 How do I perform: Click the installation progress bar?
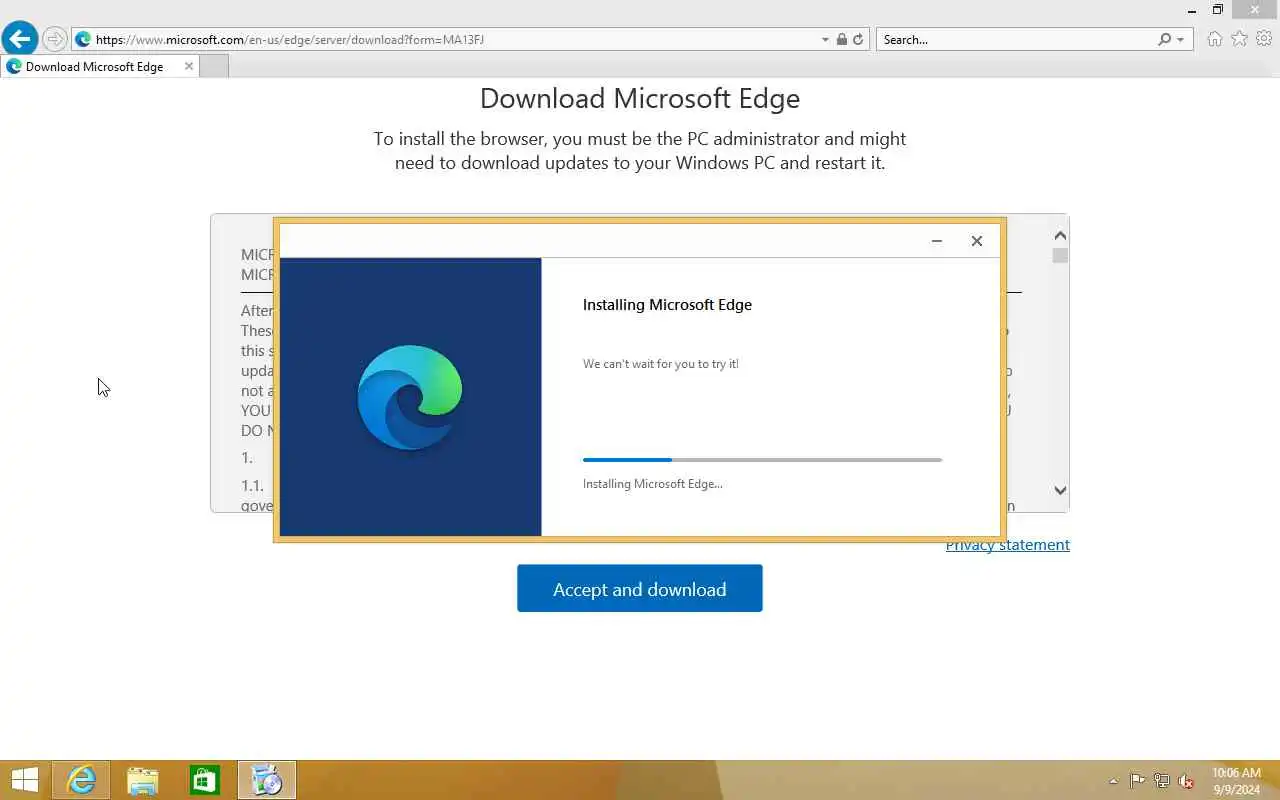point(762,460)
